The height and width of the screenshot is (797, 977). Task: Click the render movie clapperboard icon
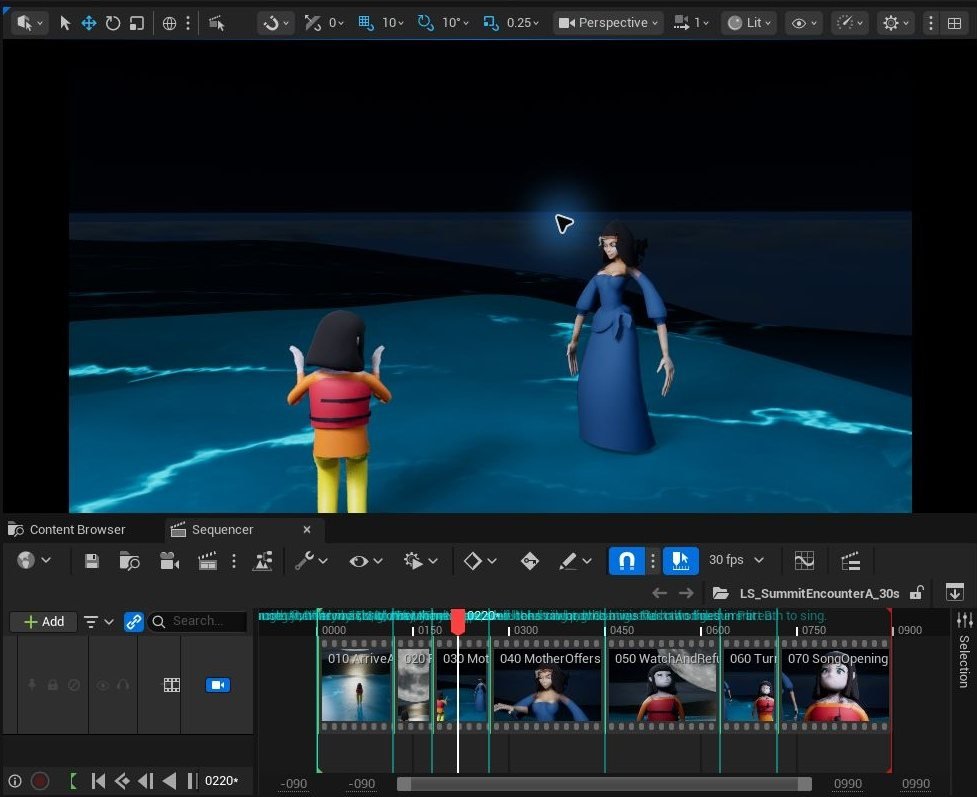(x=207, y=561)
